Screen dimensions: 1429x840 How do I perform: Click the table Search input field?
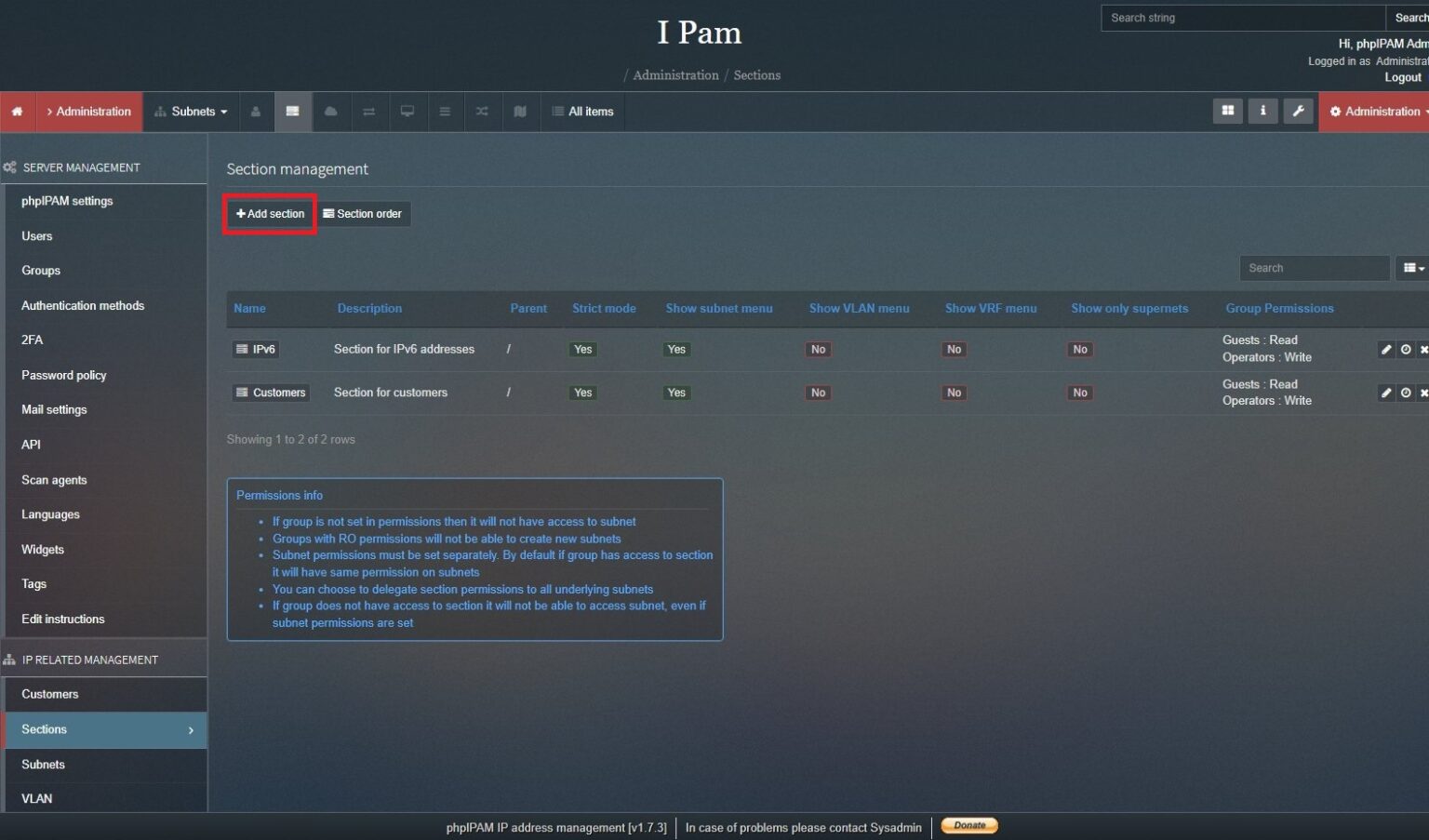(1313, 268)
